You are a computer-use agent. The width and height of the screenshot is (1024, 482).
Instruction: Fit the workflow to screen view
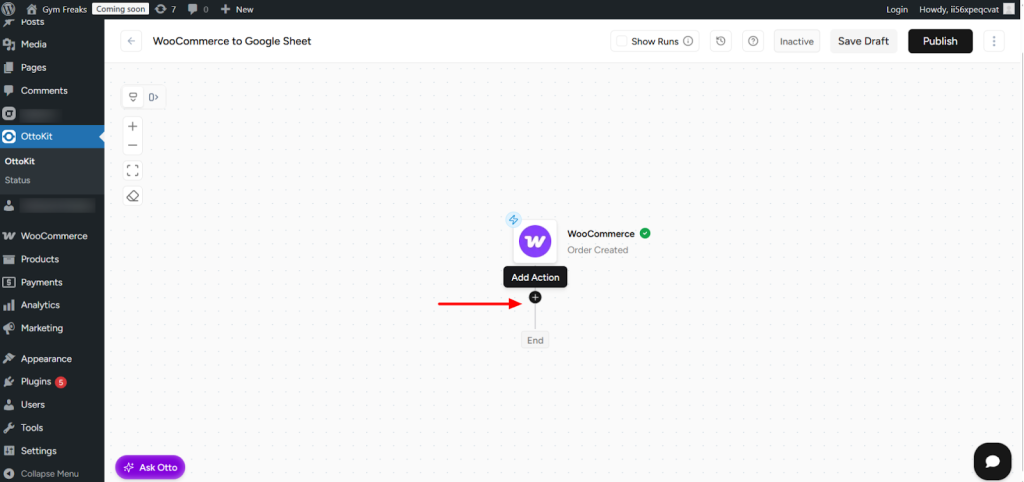[133, 170]
